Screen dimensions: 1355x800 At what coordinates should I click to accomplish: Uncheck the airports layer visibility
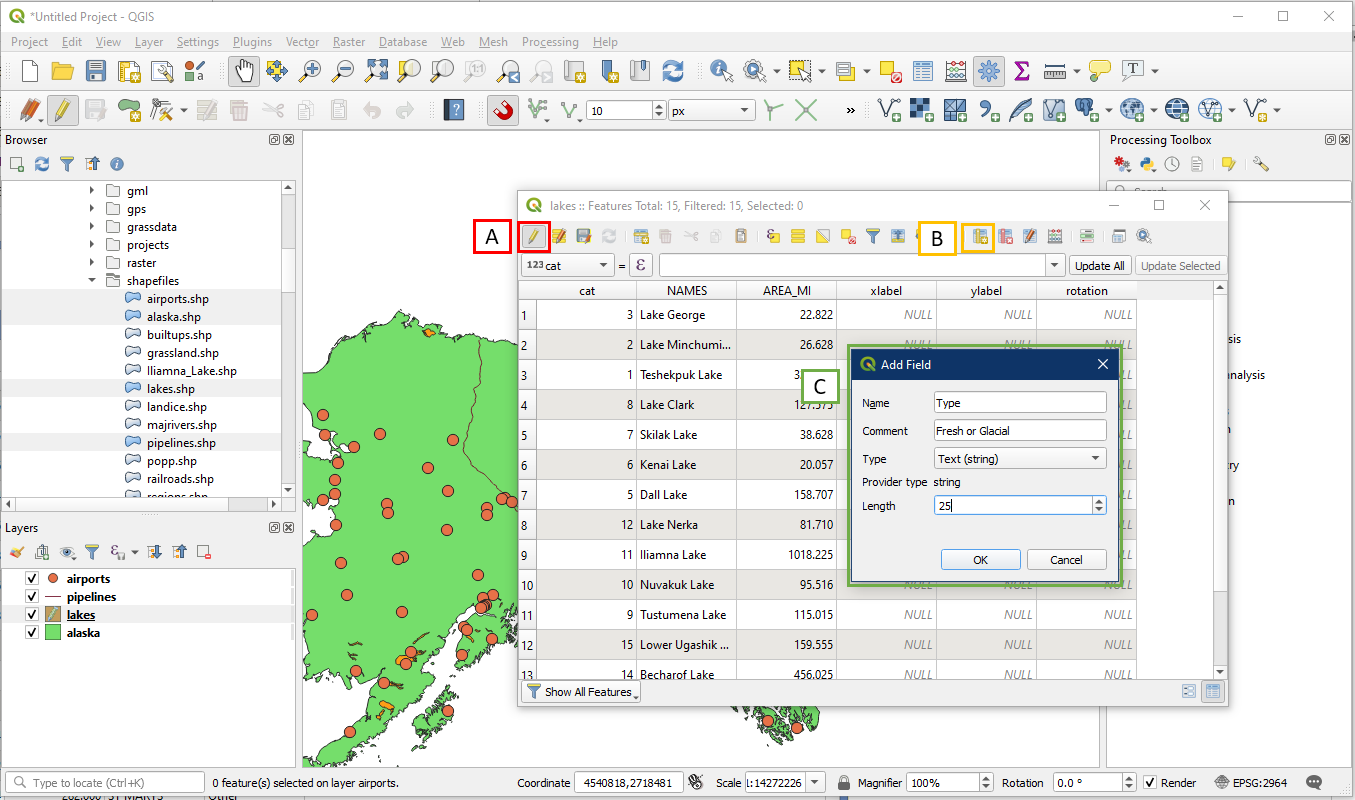pos(32,579)
